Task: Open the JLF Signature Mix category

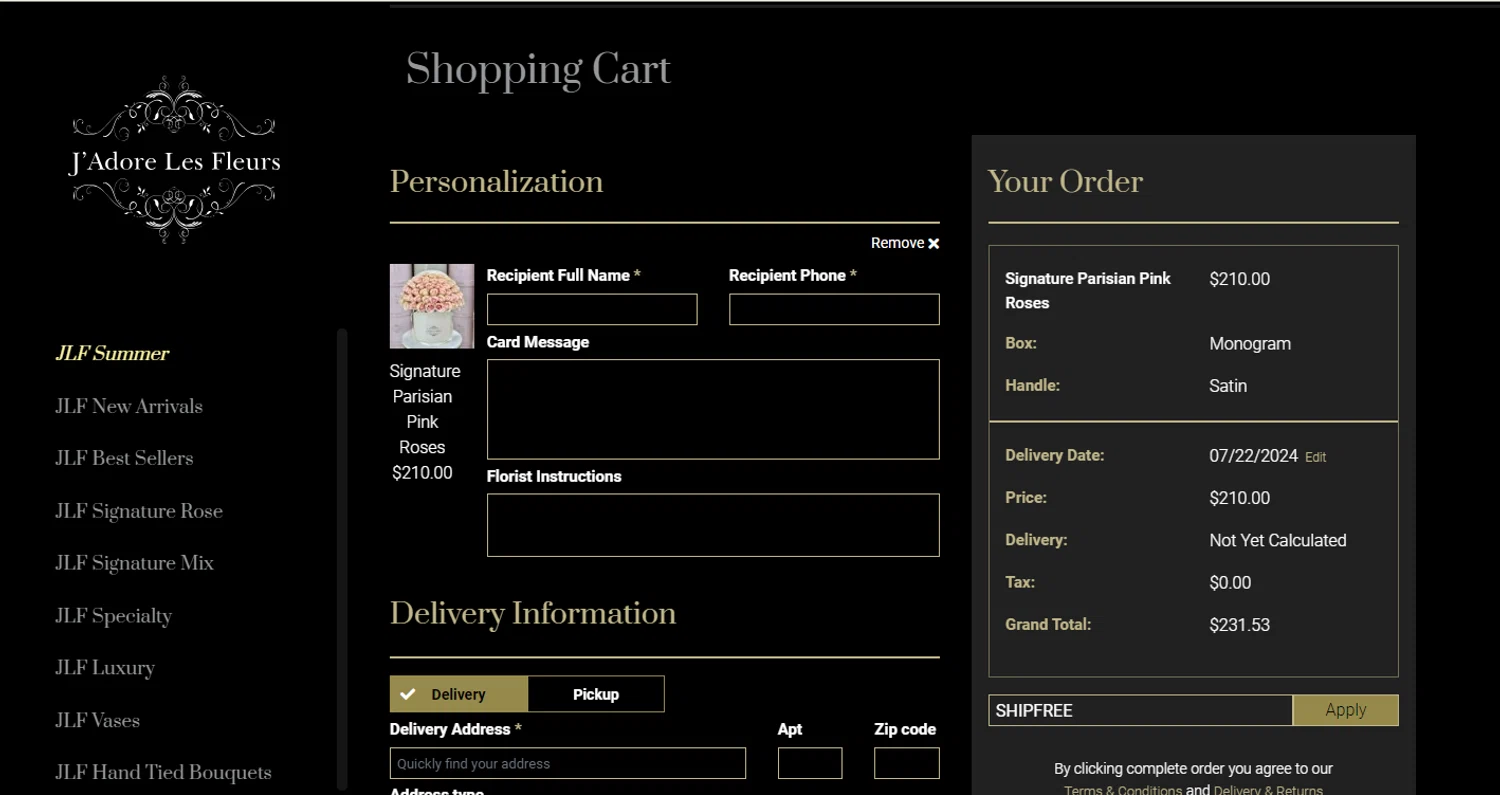Action: (135, 563)
